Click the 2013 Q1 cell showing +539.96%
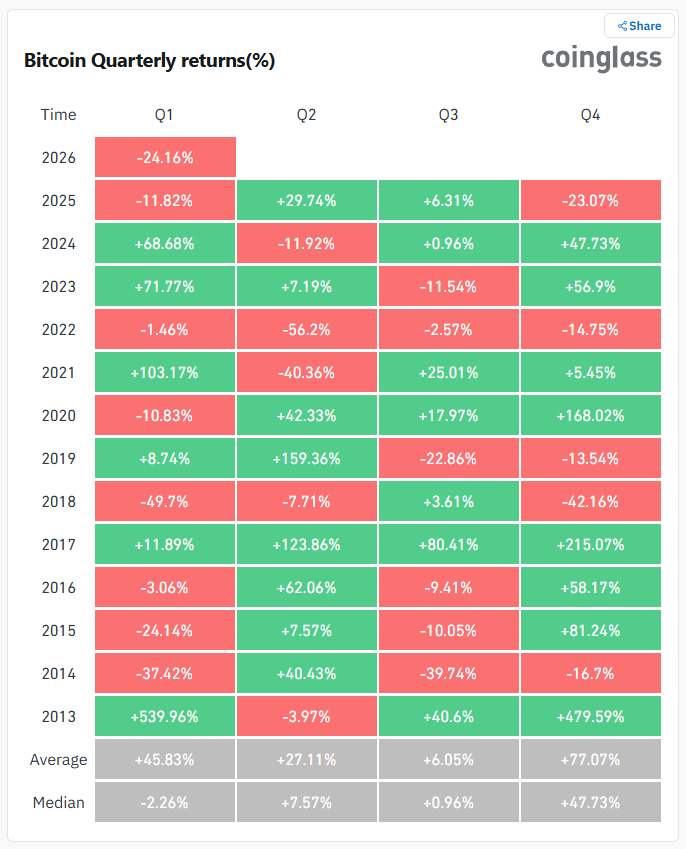The image size is (686, 849). click(165, 717)
